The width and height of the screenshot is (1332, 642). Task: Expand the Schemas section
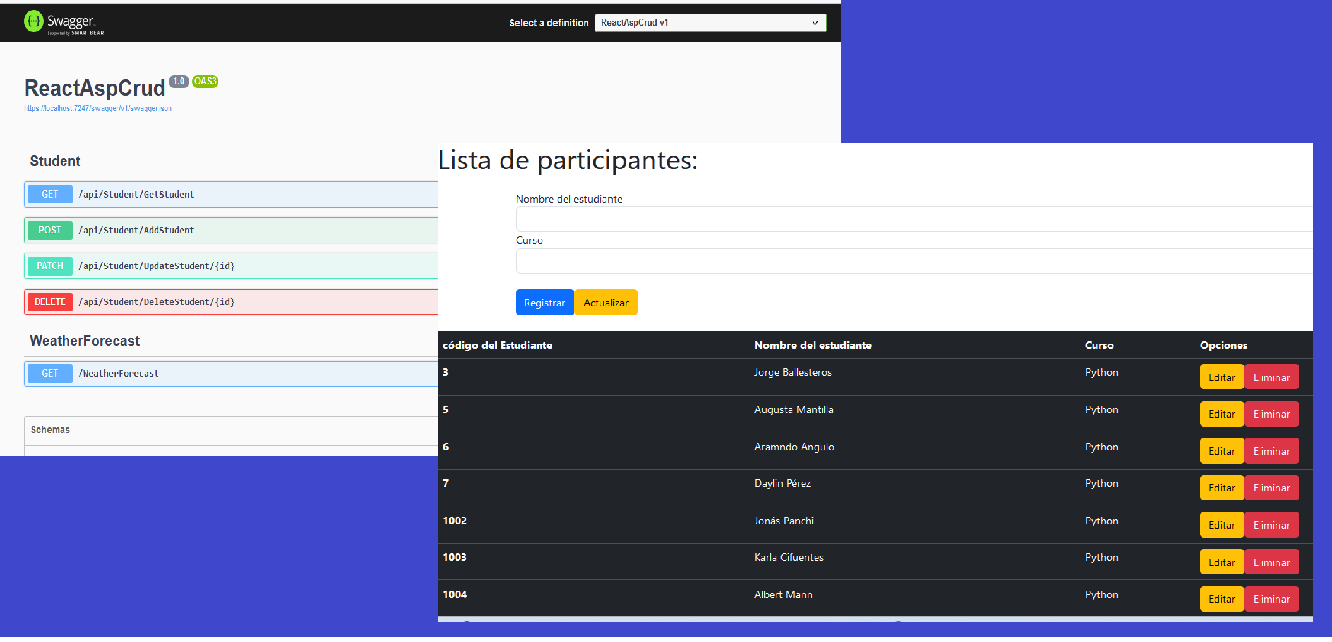tap(231, 430)
